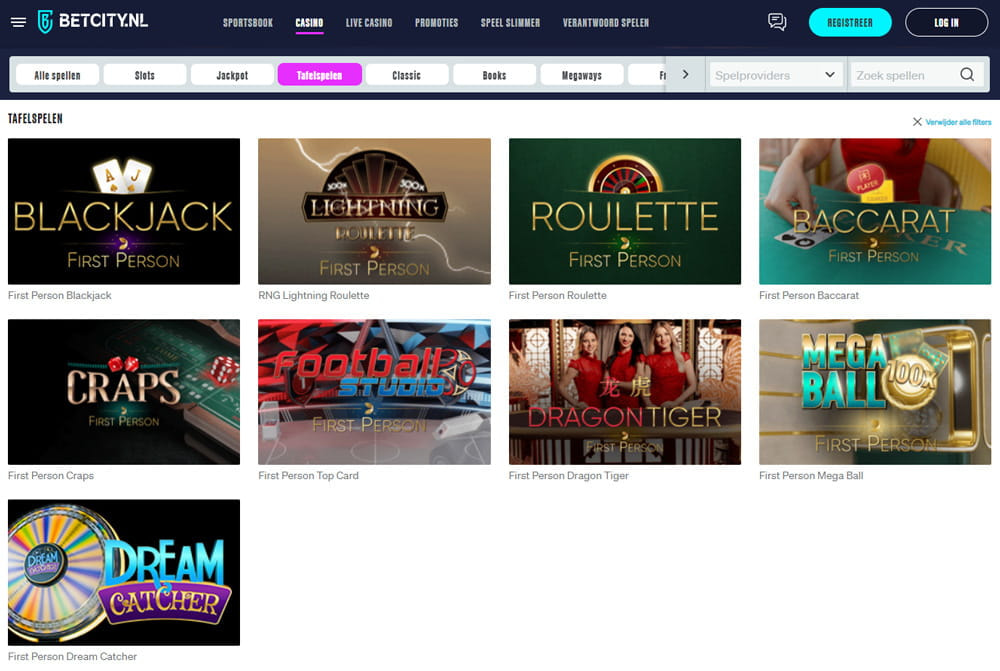Select the Alle spellen filter
Viewport: 1000px width, 671px height.
tap(57, 75)
